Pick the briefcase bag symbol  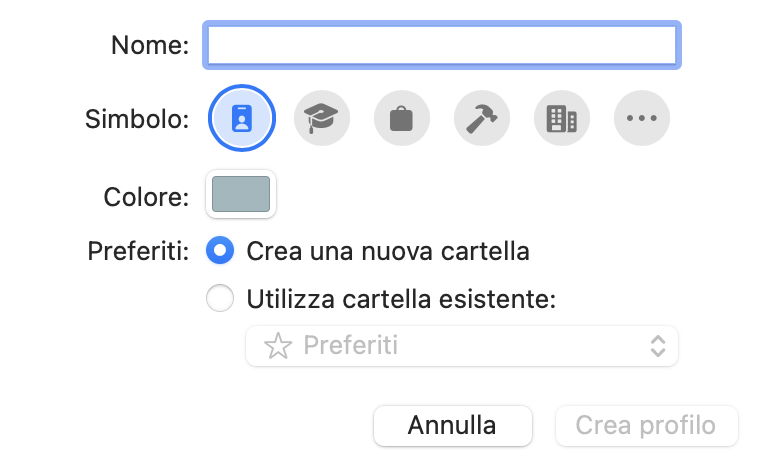[402, 118]
